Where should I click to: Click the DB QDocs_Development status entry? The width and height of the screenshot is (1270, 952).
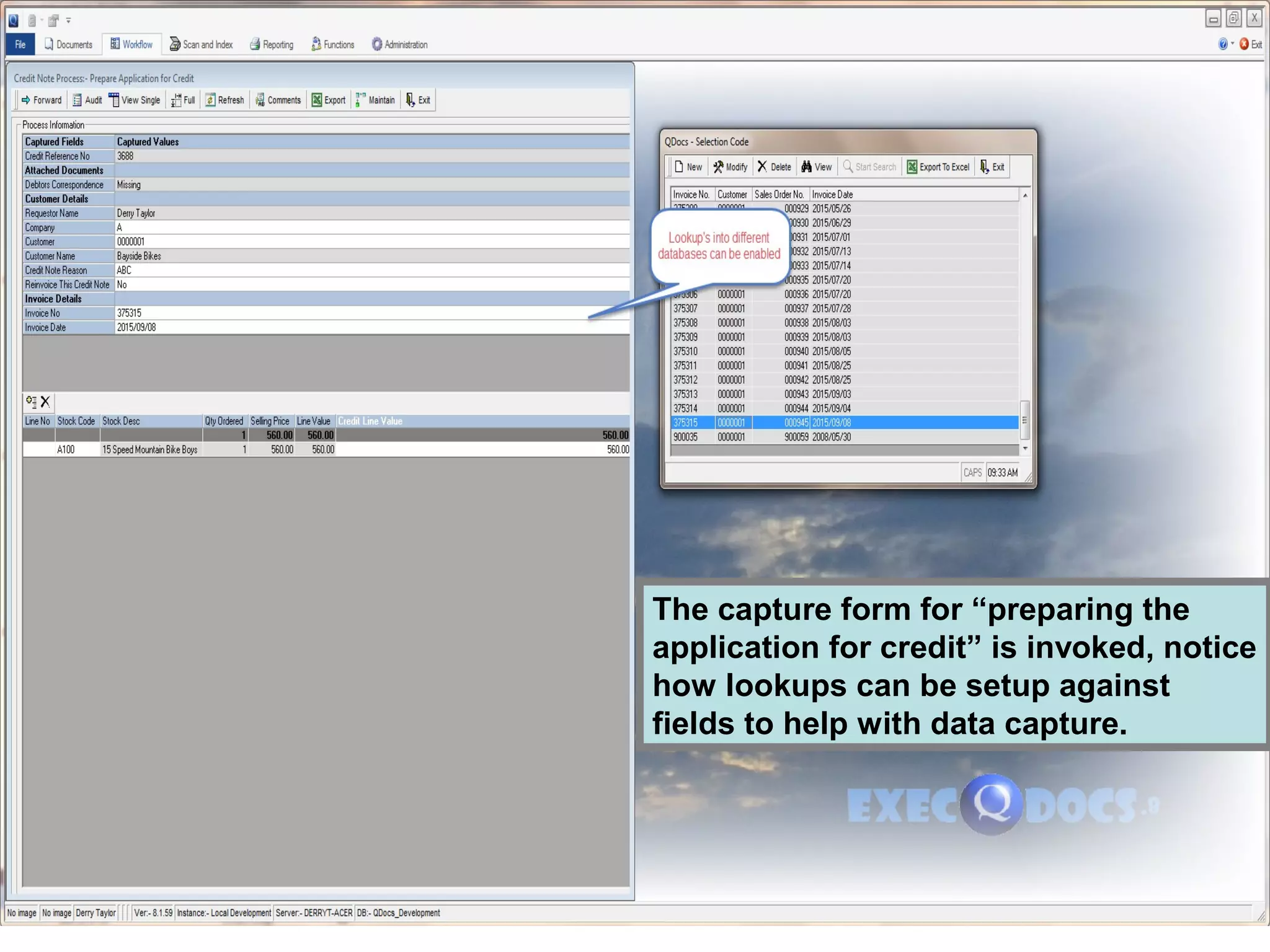398,913
